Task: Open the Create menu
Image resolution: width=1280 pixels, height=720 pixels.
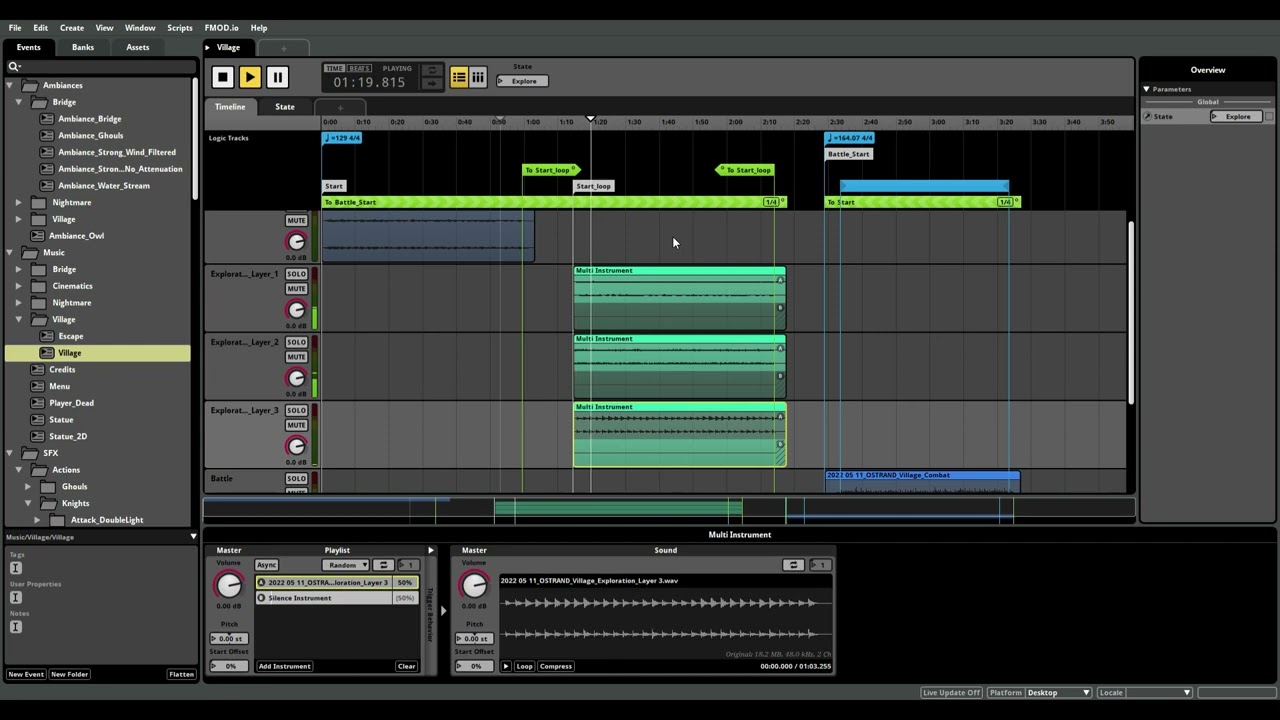Action: tap(72, 28)
